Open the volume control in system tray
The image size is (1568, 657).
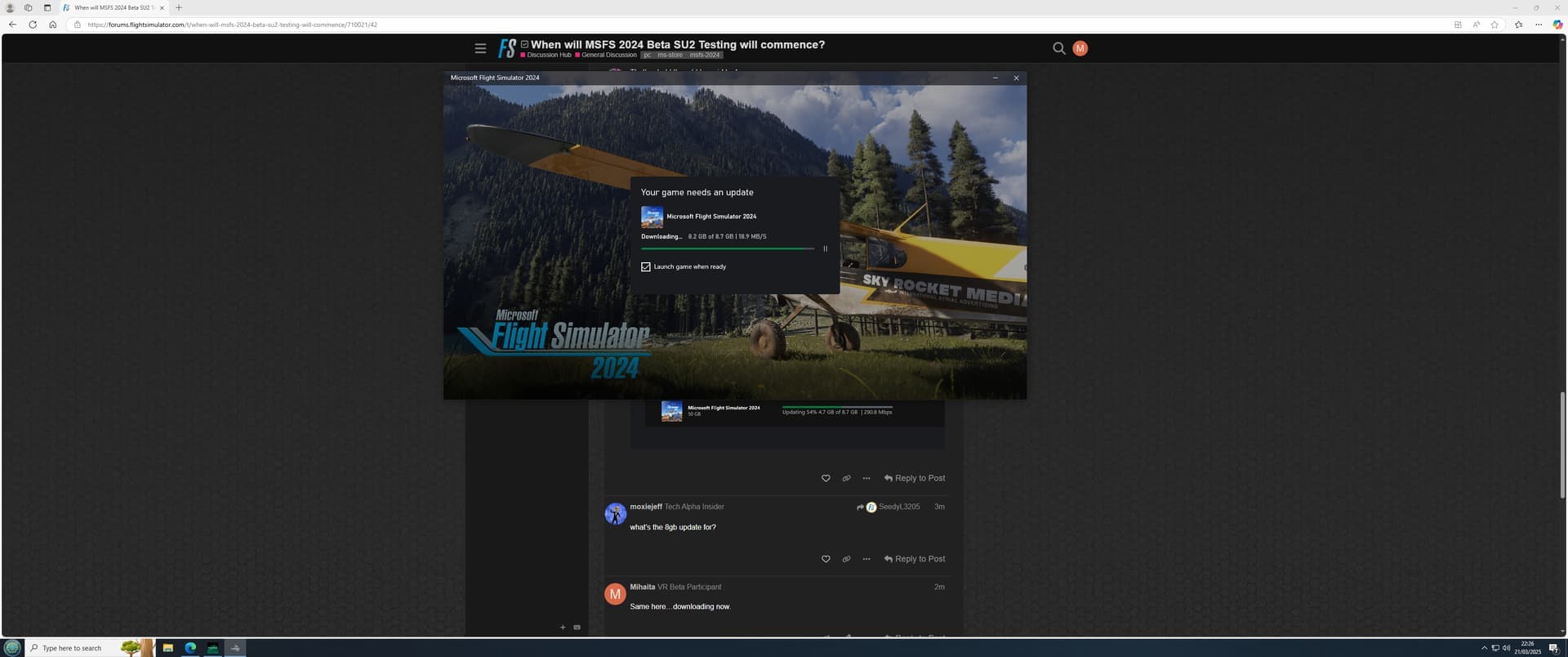(1506, 648)
